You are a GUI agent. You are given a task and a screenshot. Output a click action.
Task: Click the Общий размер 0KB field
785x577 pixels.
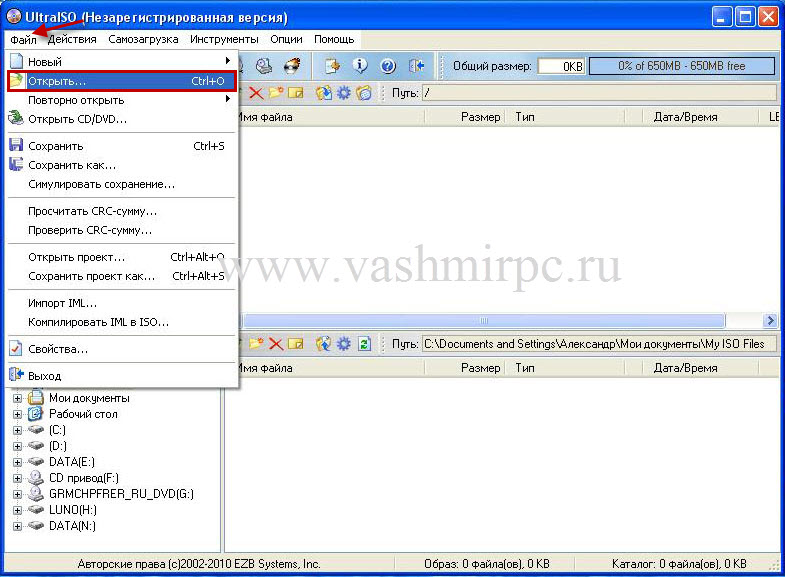(x=561, y=66)
